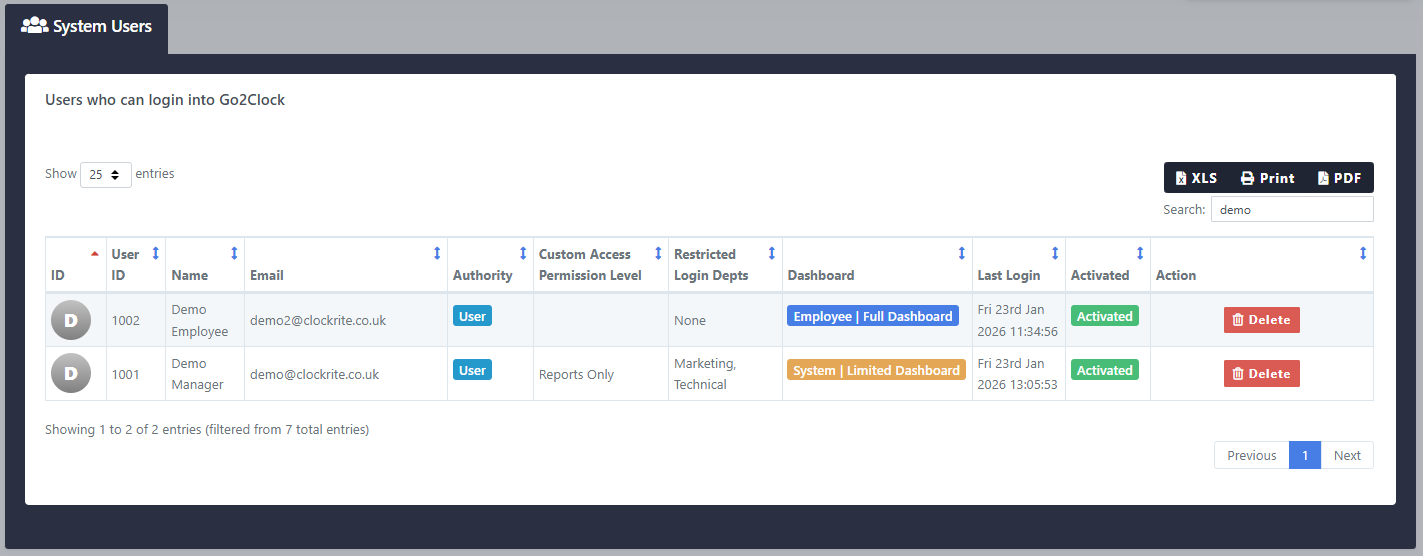Sort by Activated column arrow
The width and height of the screenshot is (1423, 556).
click(1140, 254)
